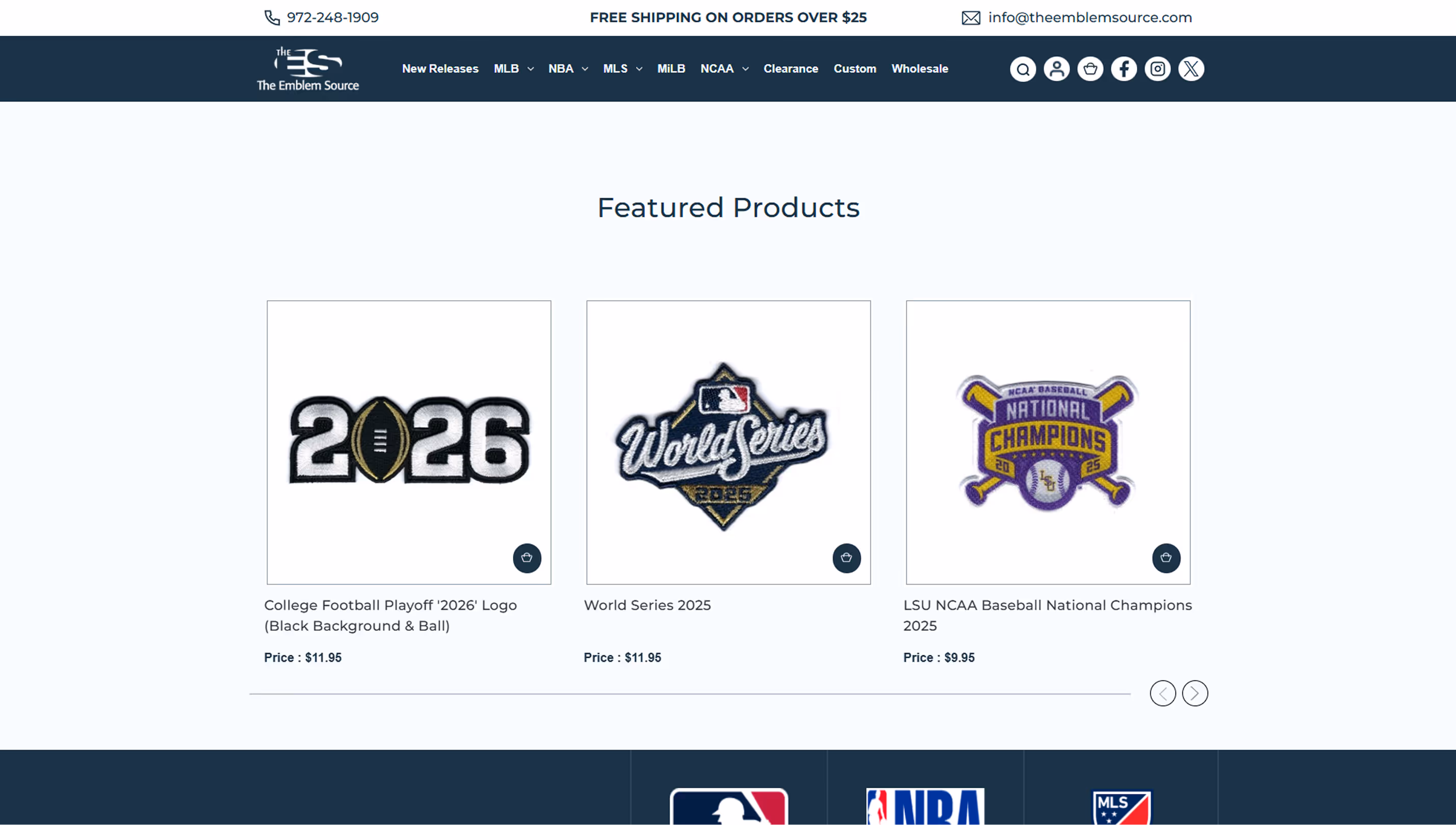Click 'FREE SHIPPING ON ORDERS OVER $25' banner text
Image resolution: width=1456 pixels, height=825 pixels.
click(729, 17)
